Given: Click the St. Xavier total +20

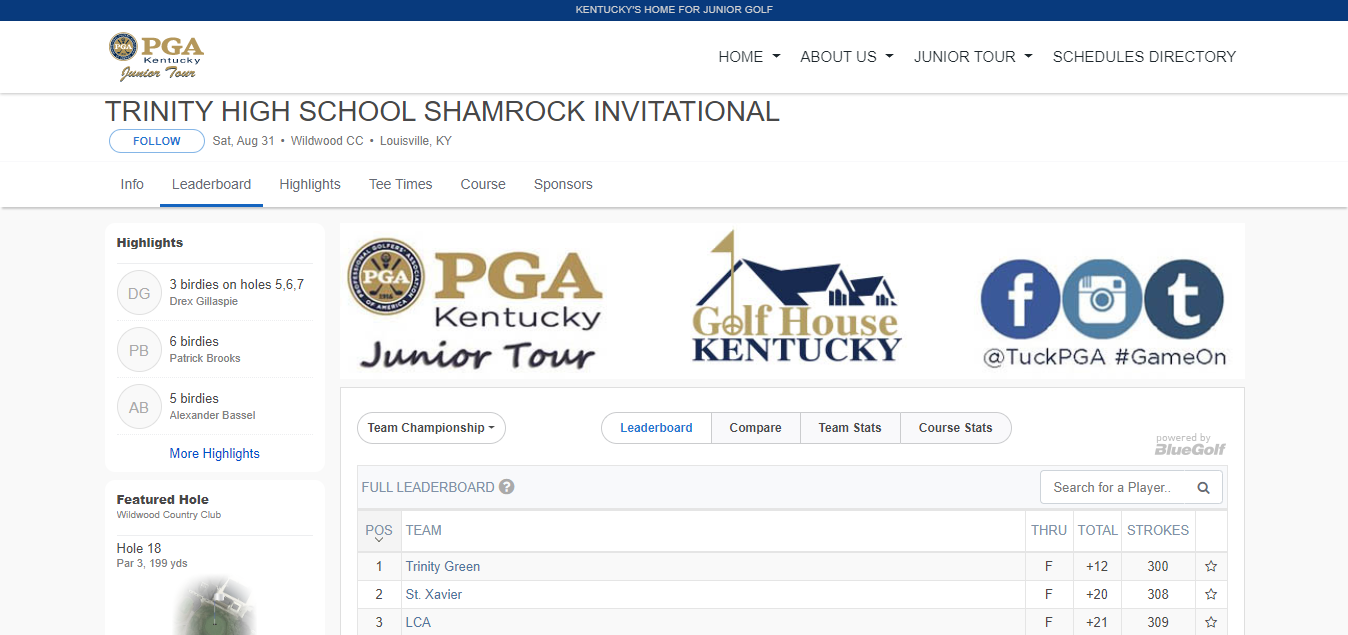Looking at the screenshot, I should click(1097, 594).
